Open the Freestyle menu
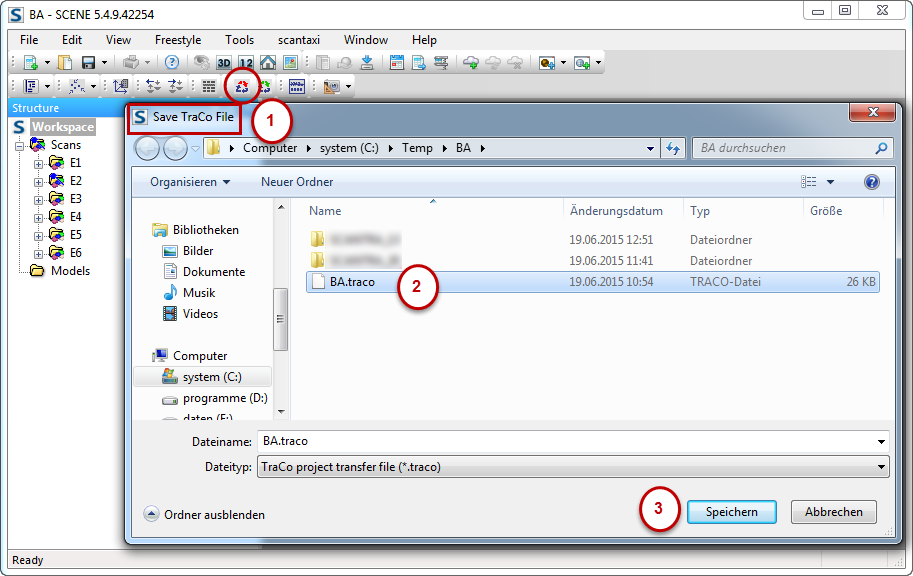The image size is (913, 576). [x=178, y=40]
